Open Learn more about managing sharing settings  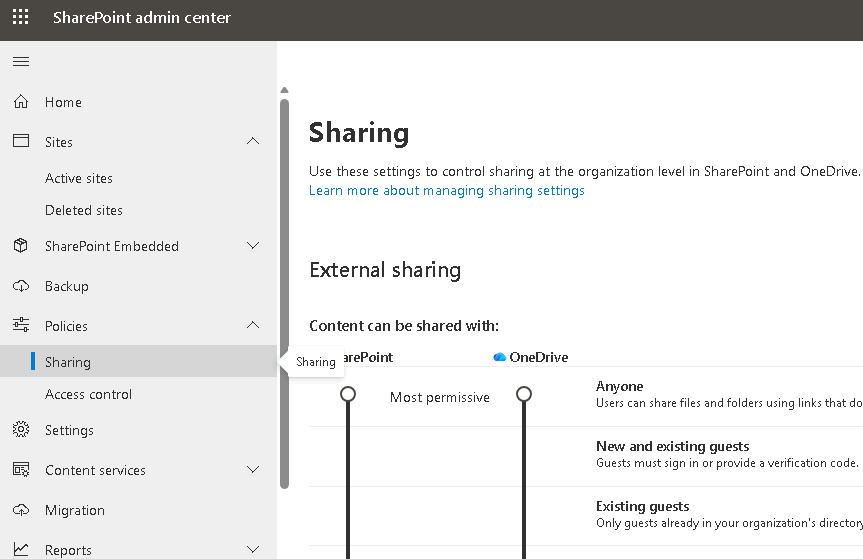(446, 190)
